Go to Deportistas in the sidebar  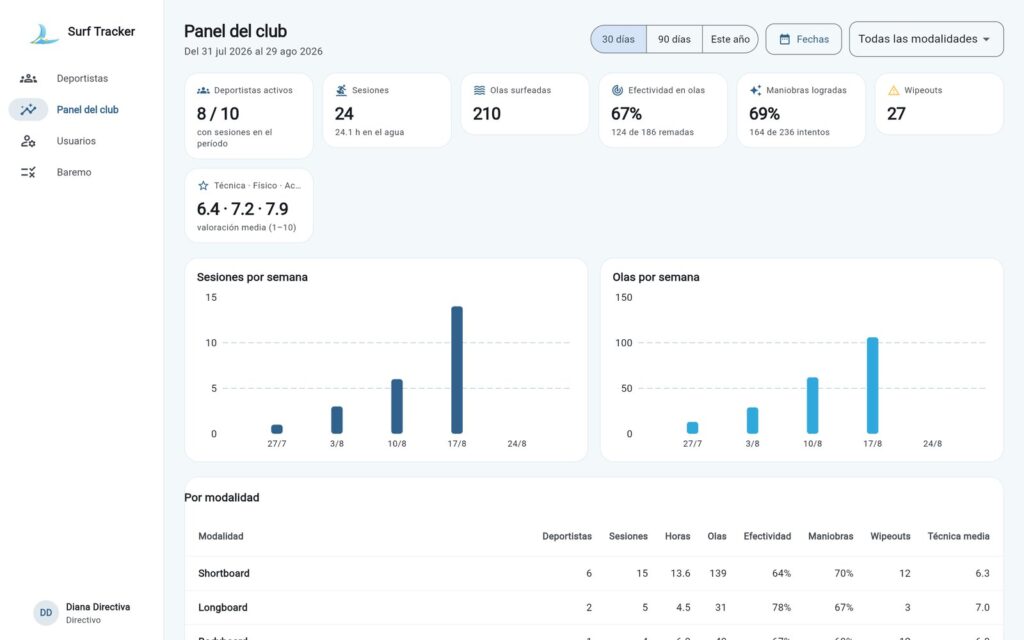pos(82,78)
